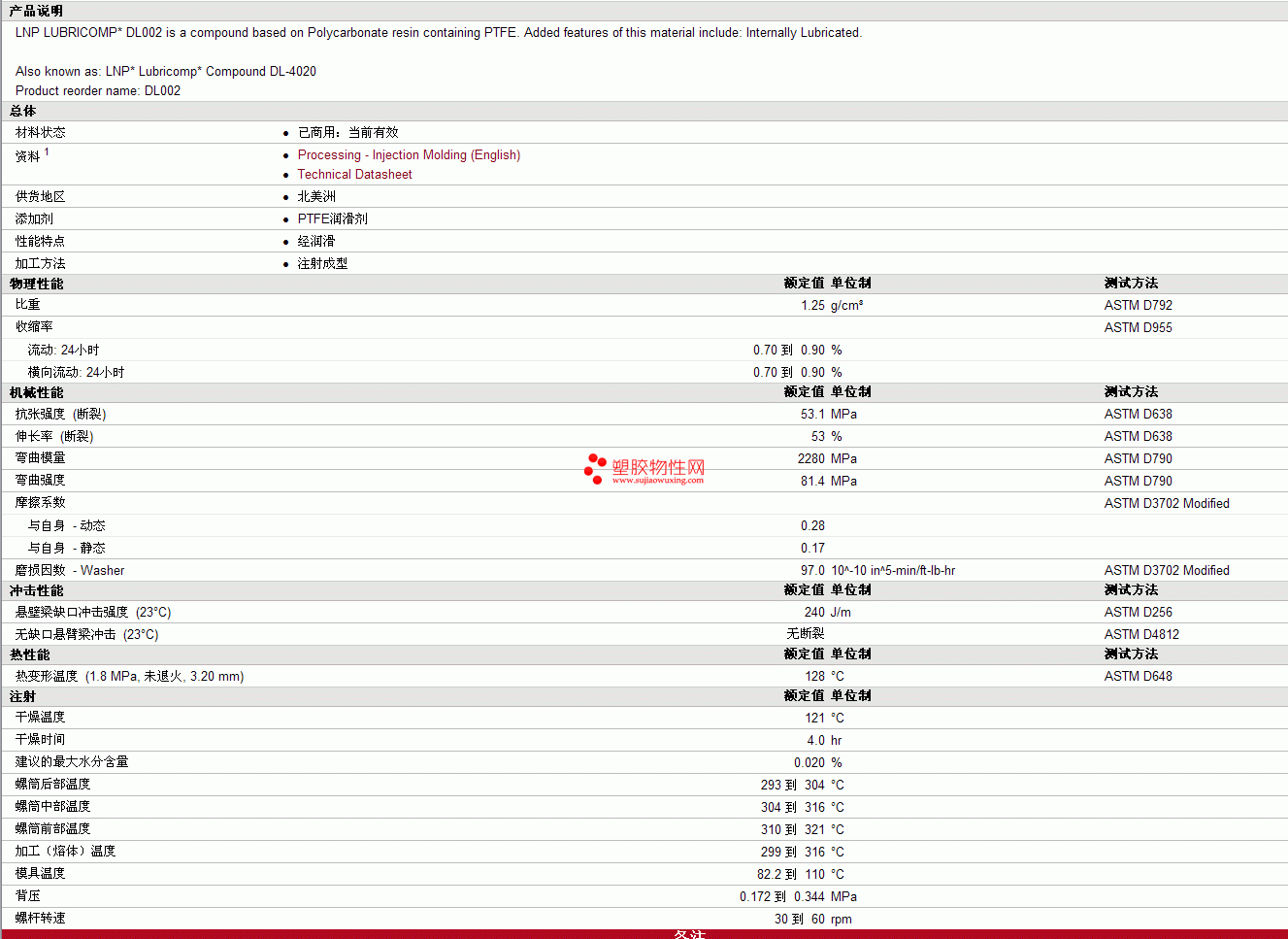The width and height of the screenshot is (1288, 939).
Task: Click the 横向流动: 24小时 row label
Action: point(76,373)
